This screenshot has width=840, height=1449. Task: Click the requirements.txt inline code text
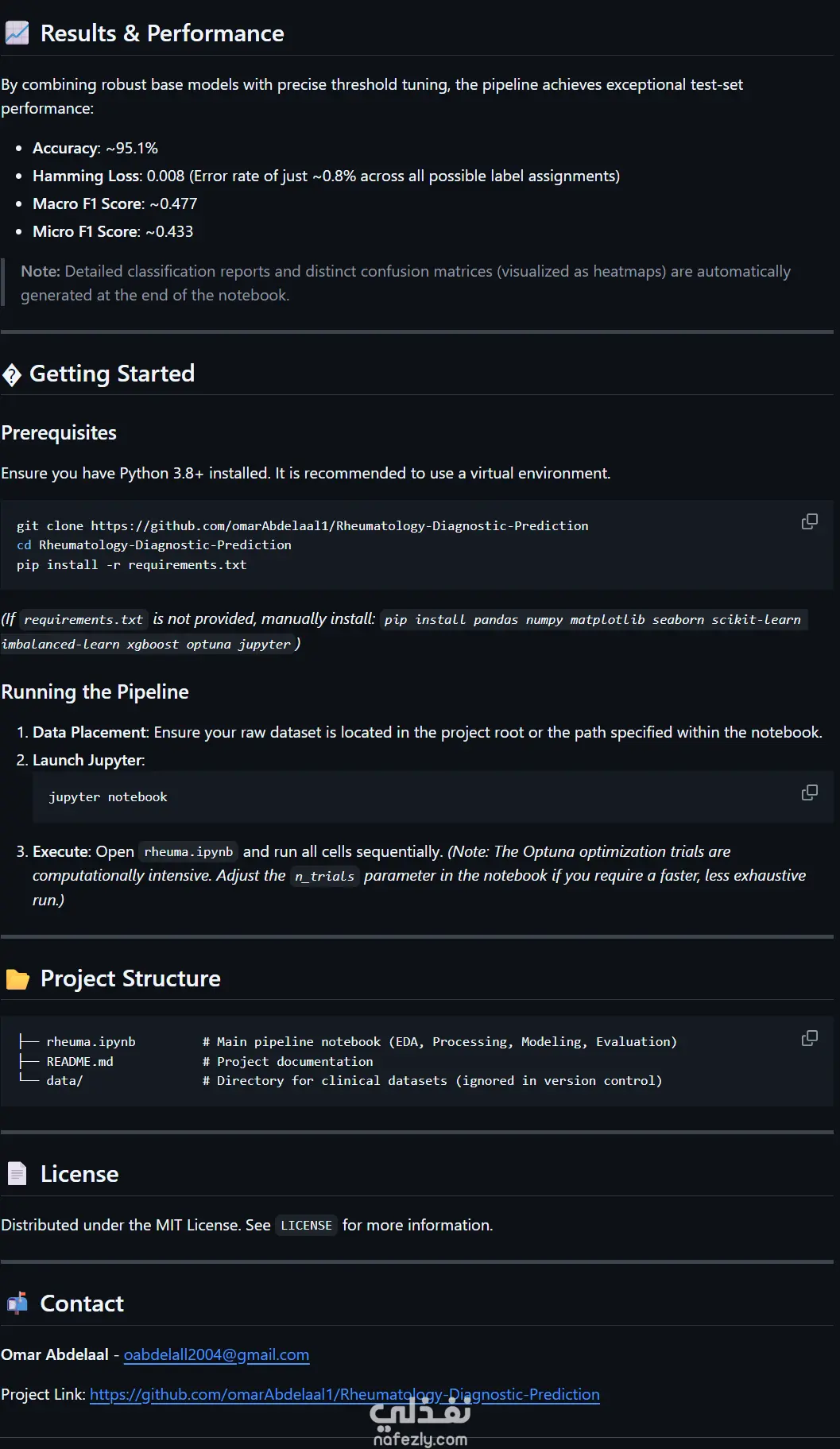click(x=83, y=619)
